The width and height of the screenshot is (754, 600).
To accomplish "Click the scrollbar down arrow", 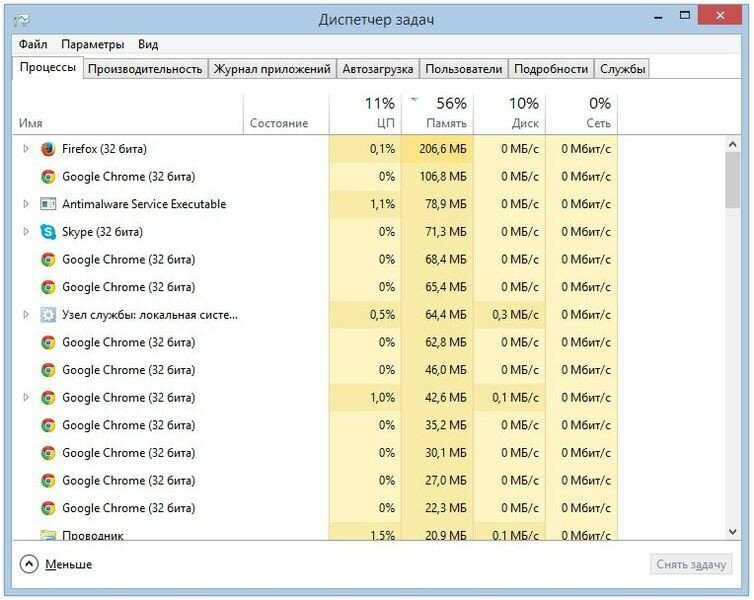I will click(x=732, y=532).
